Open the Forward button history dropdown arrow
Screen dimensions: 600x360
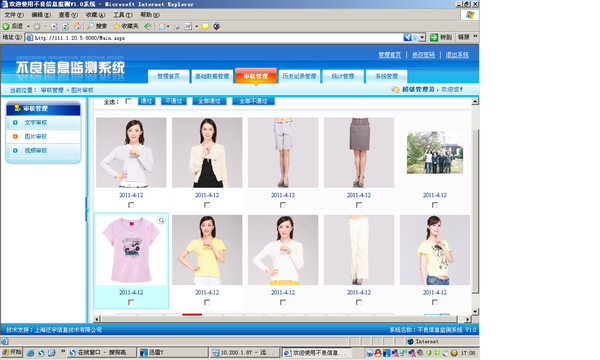tap(45, 26)
